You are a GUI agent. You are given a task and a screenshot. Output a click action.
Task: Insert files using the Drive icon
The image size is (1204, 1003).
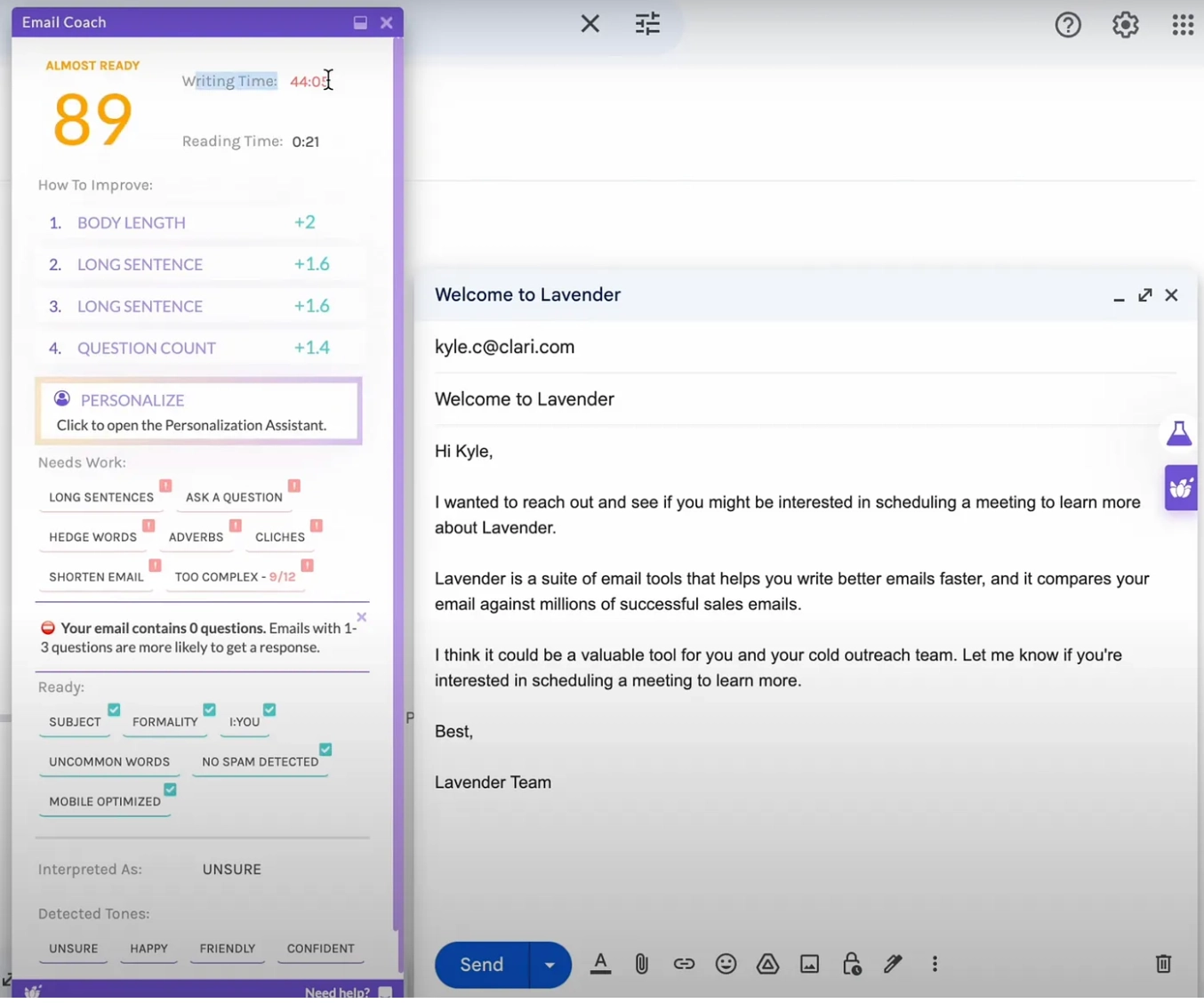point(767,964)
